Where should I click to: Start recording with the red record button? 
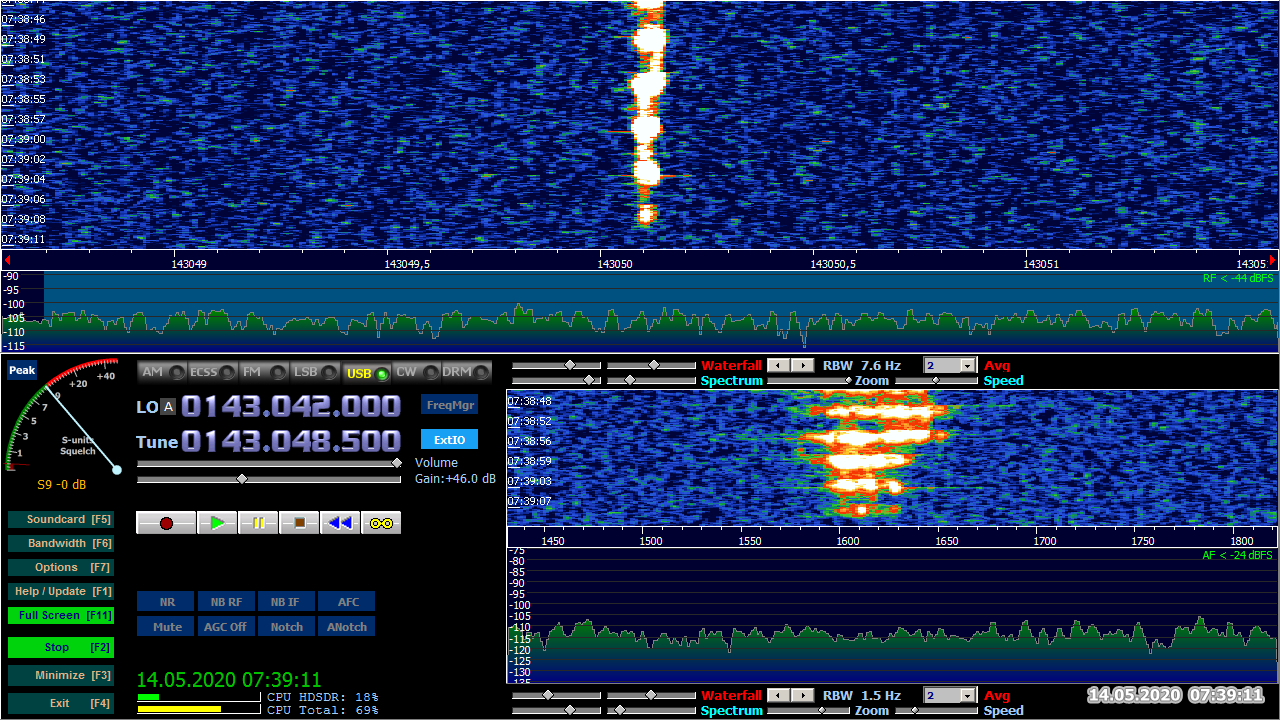[x=166, y=523]
